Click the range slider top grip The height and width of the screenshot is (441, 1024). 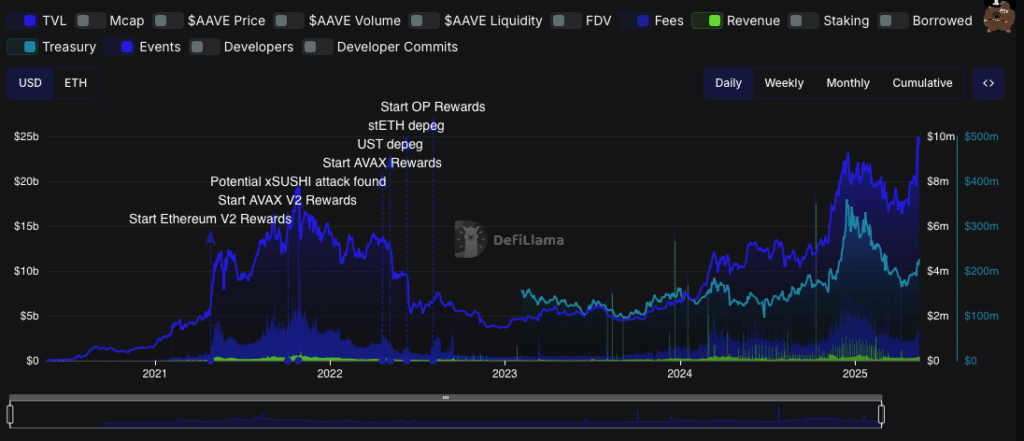pos(445,397)
